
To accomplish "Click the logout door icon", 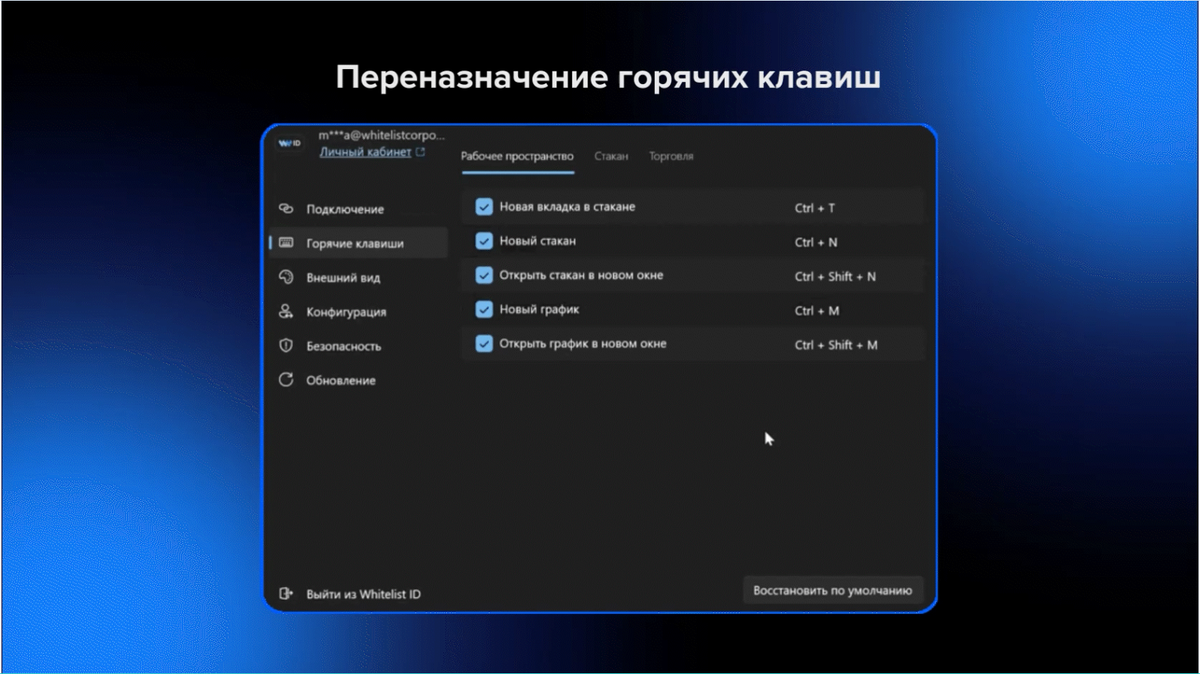I will tap(286, 594).
